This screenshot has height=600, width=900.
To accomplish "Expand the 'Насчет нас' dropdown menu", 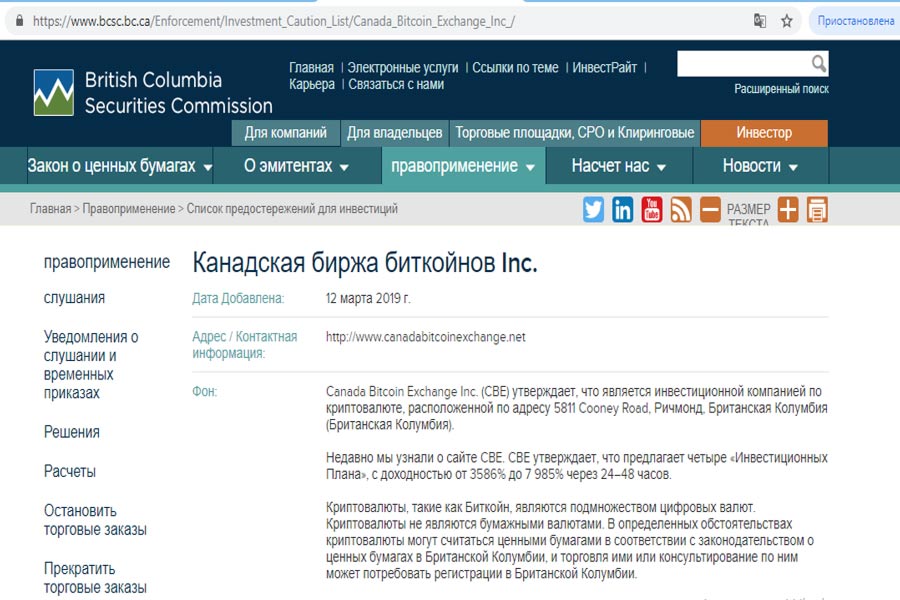I will [x=619, y=166].
